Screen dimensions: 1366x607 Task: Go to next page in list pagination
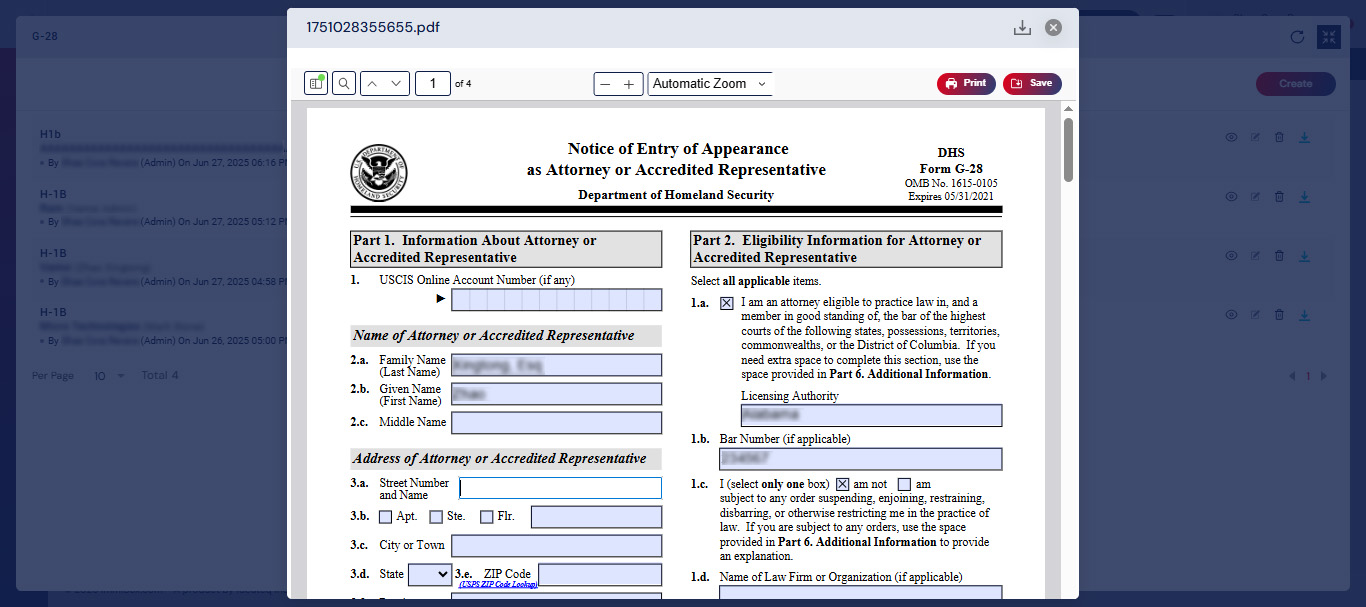click(1324, 376)
